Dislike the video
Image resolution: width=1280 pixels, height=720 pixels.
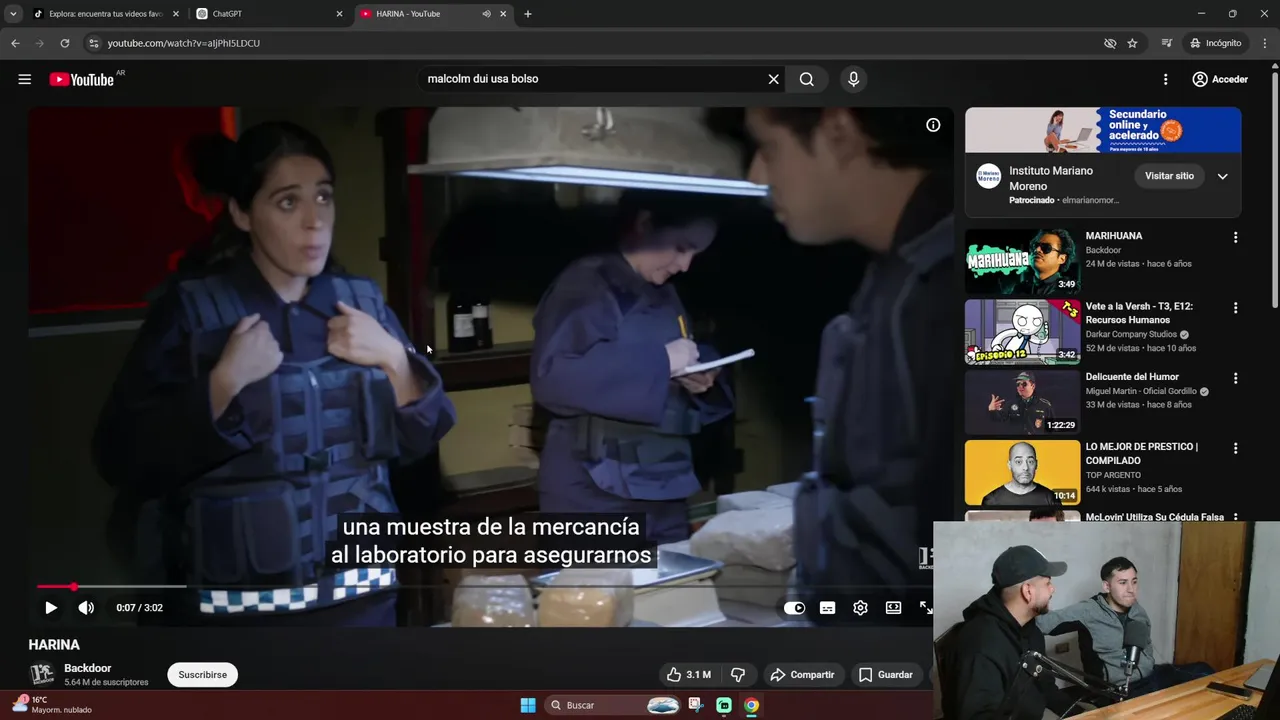(738, 675)
